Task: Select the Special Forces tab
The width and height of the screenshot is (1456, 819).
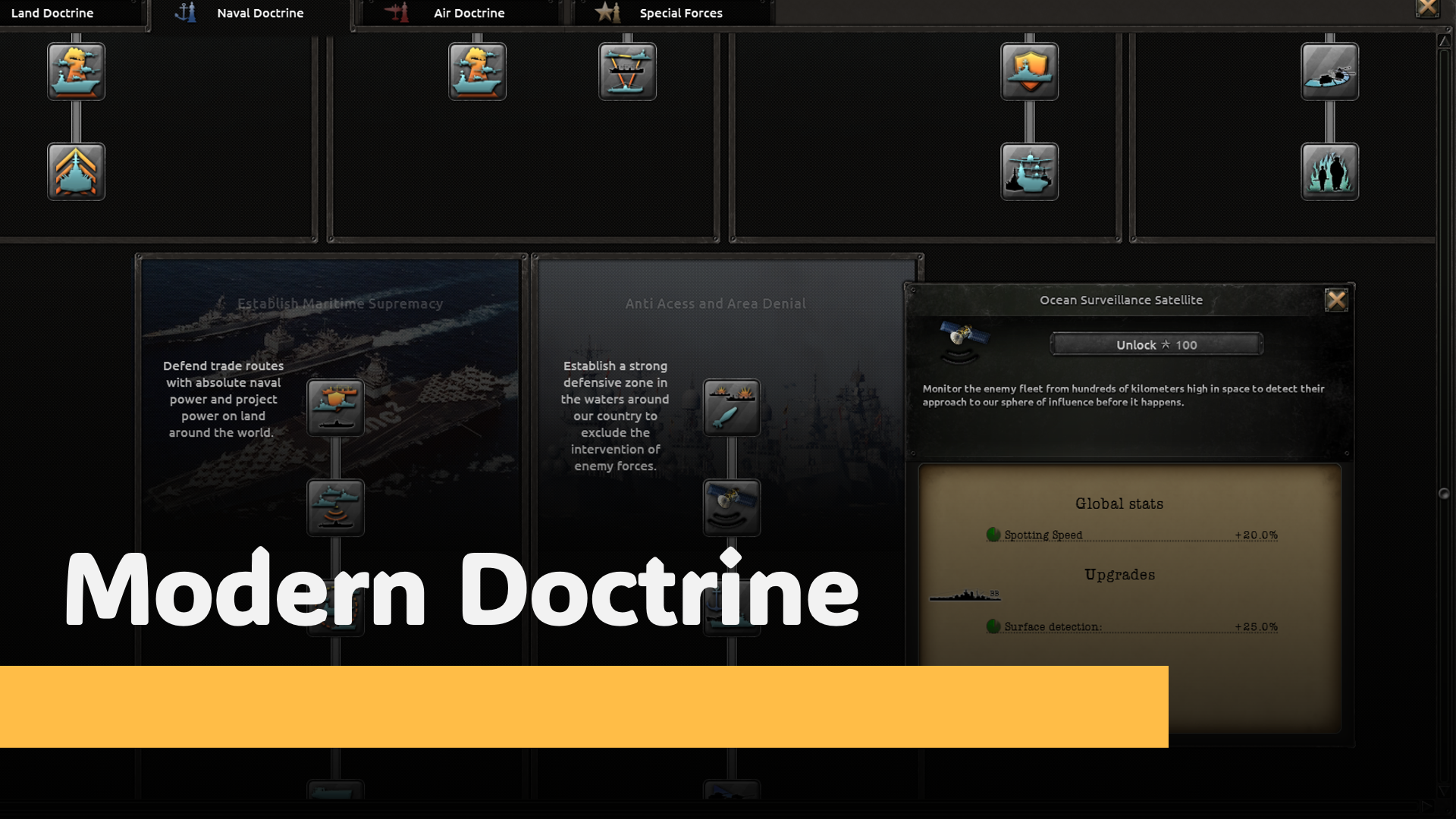Action: pyautogui.click(x=672, y=13)
